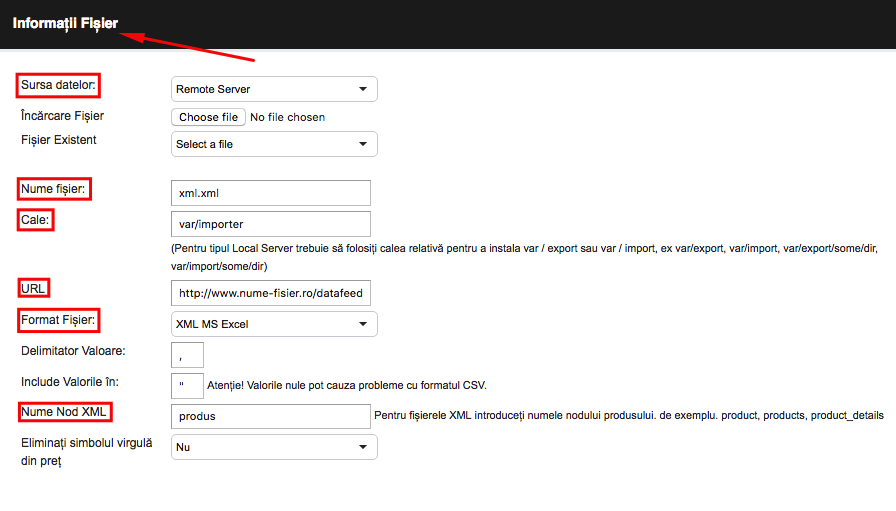
Task: Click the Nume fișier field containing xml.xml
Action: click(x=271, y=193)
